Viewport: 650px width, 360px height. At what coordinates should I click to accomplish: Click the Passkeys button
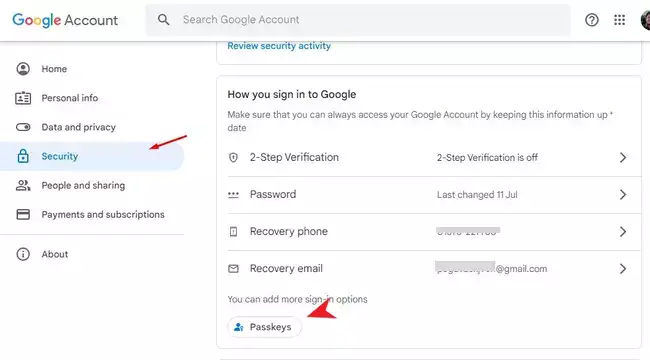(x=264, y=327)
